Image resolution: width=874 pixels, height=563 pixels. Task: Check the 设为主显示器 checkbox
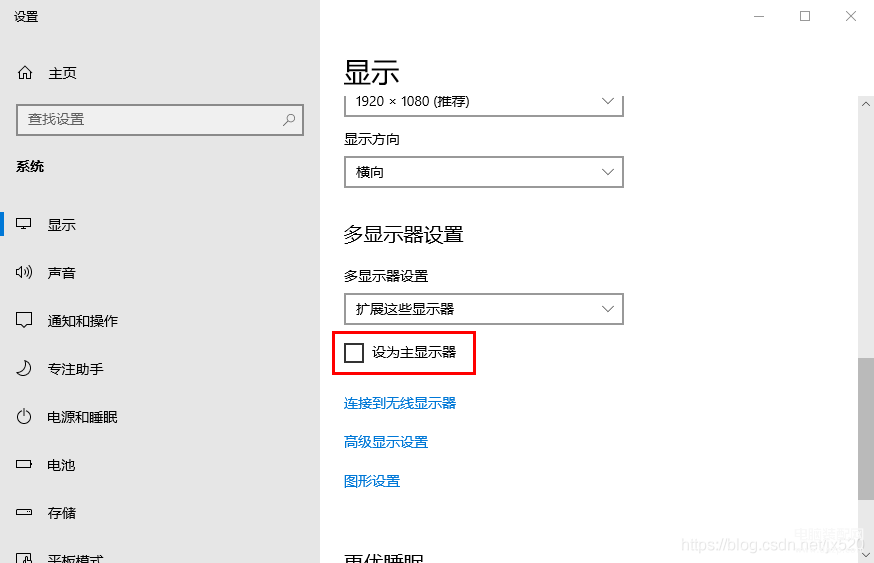pyautogui.click(x=354, y=353)
